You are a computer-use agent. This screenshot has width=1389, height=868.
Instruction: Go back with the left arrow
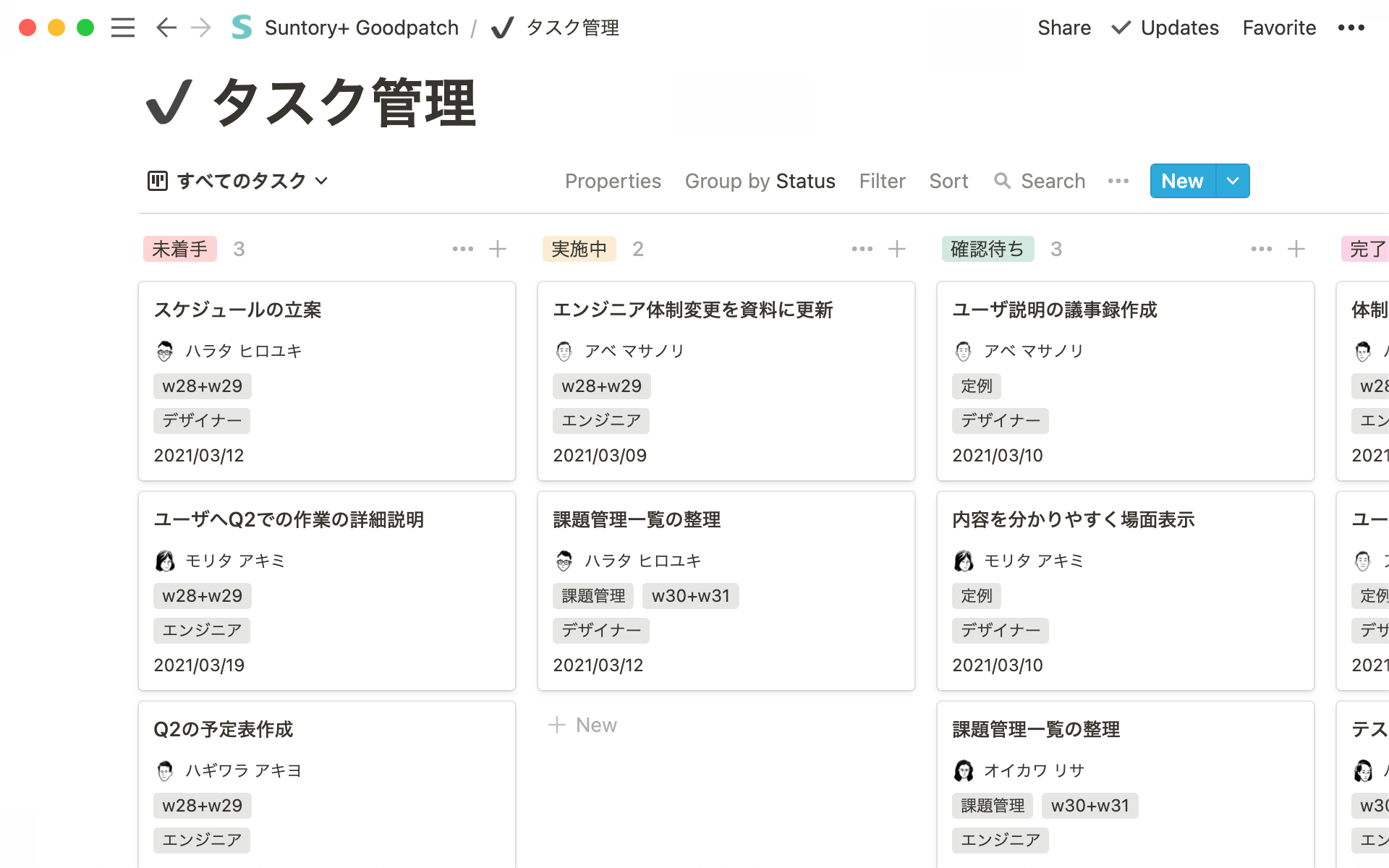pos(166,27)
